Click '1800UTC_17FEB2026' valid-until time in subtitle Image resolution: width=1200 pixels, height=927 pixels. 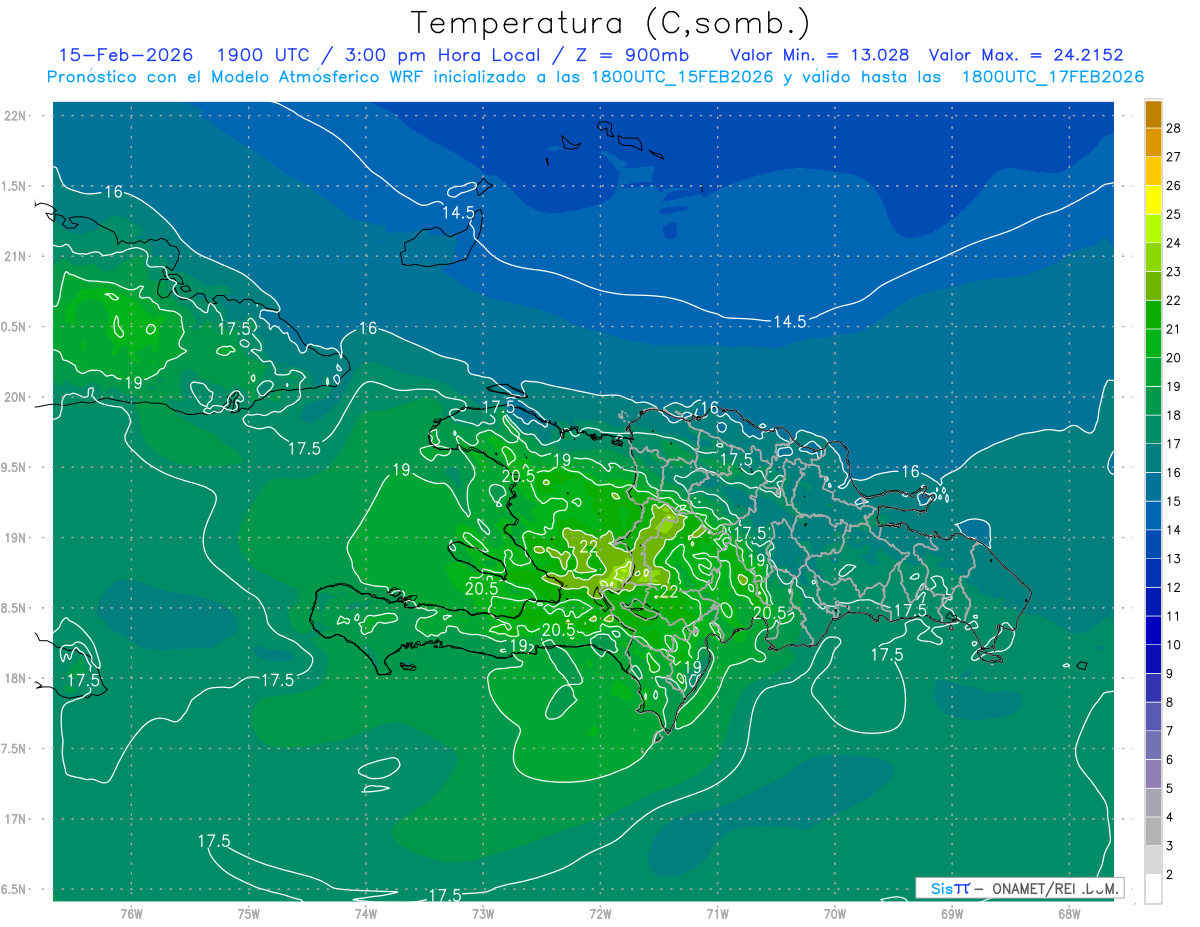click(1052, 77)
